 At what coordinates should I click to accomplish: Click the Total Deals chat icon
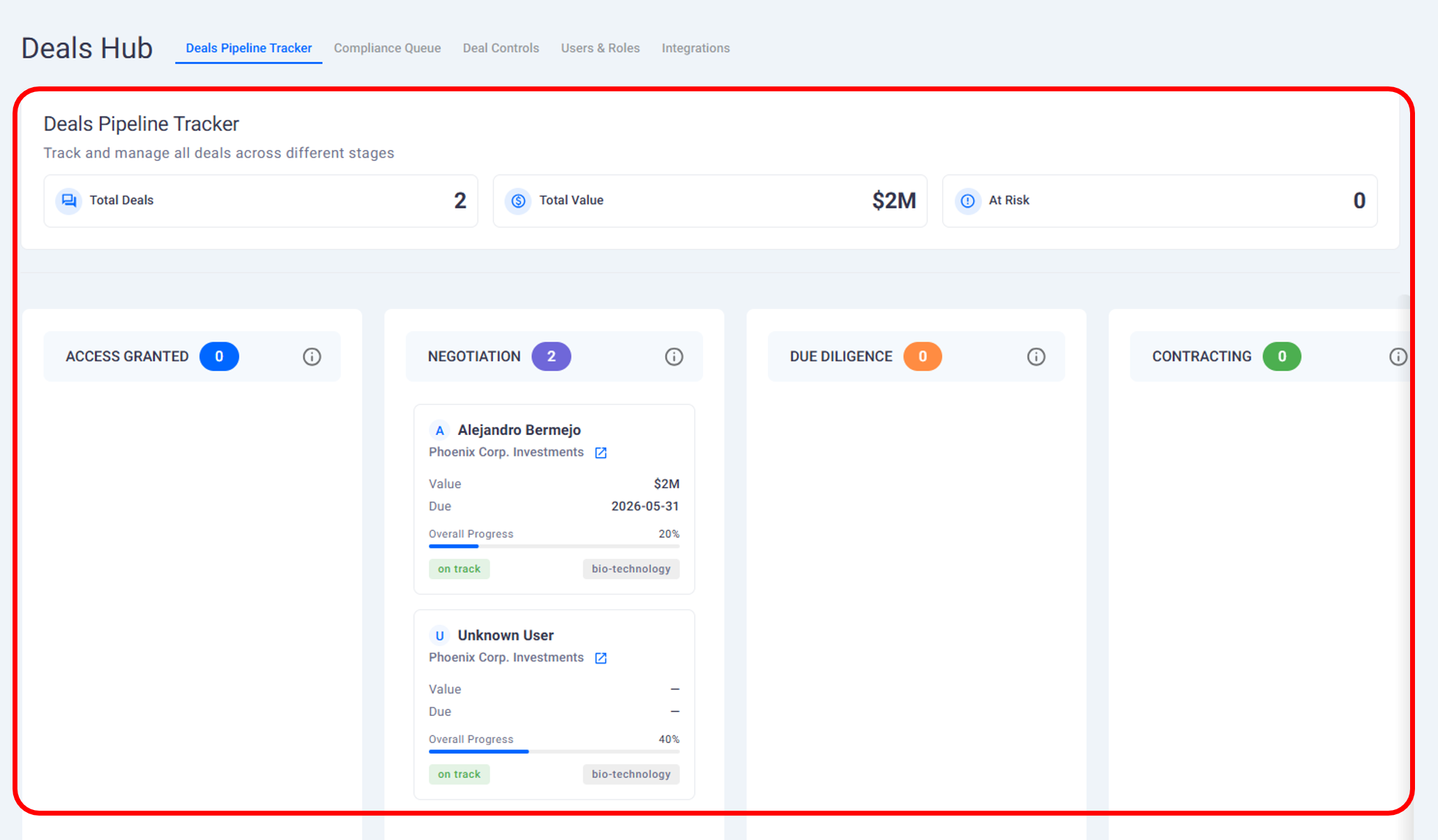(69, 201)
